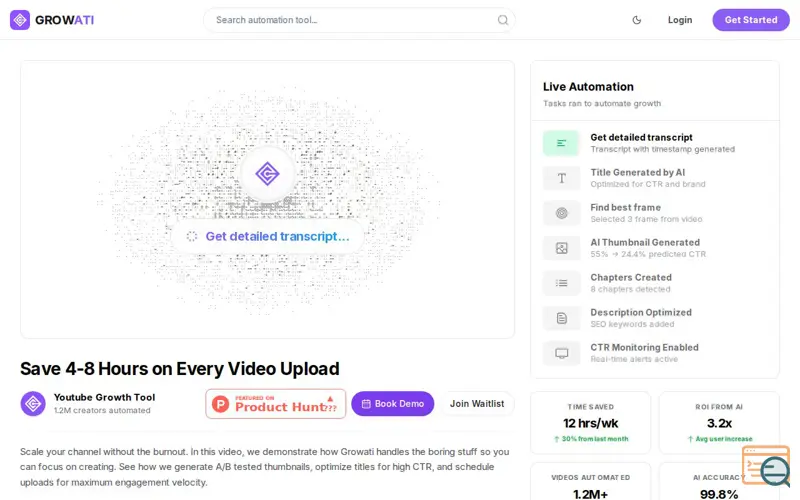Screen dimensions: 800x500
Task: Open the Login link
Action: click(x=680, y=20)
